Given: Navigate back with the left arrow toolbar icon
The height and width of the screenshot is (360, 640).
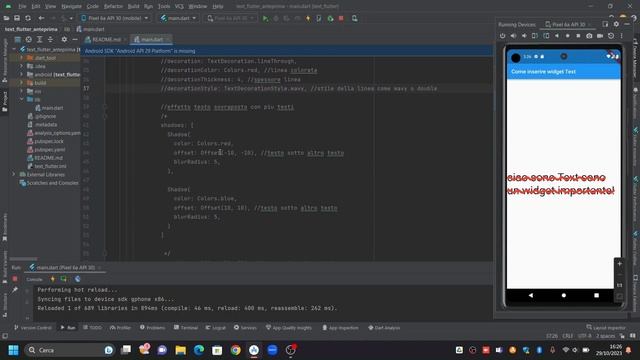Looking at the screenshot, I should click(41, 18).
